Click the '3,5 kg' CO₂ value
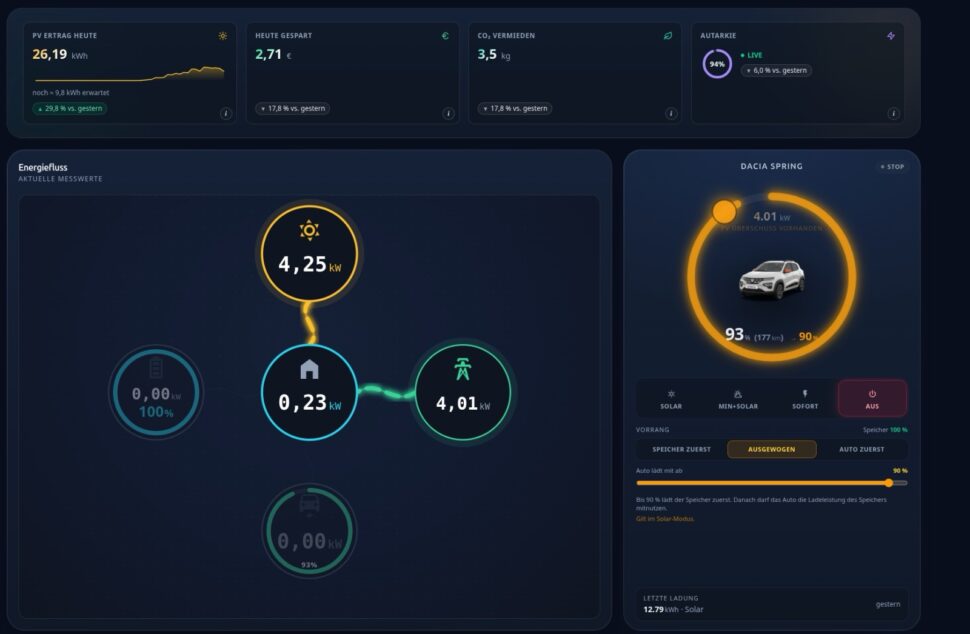This screenshot has height=634, width=970. tap(494, 54)
